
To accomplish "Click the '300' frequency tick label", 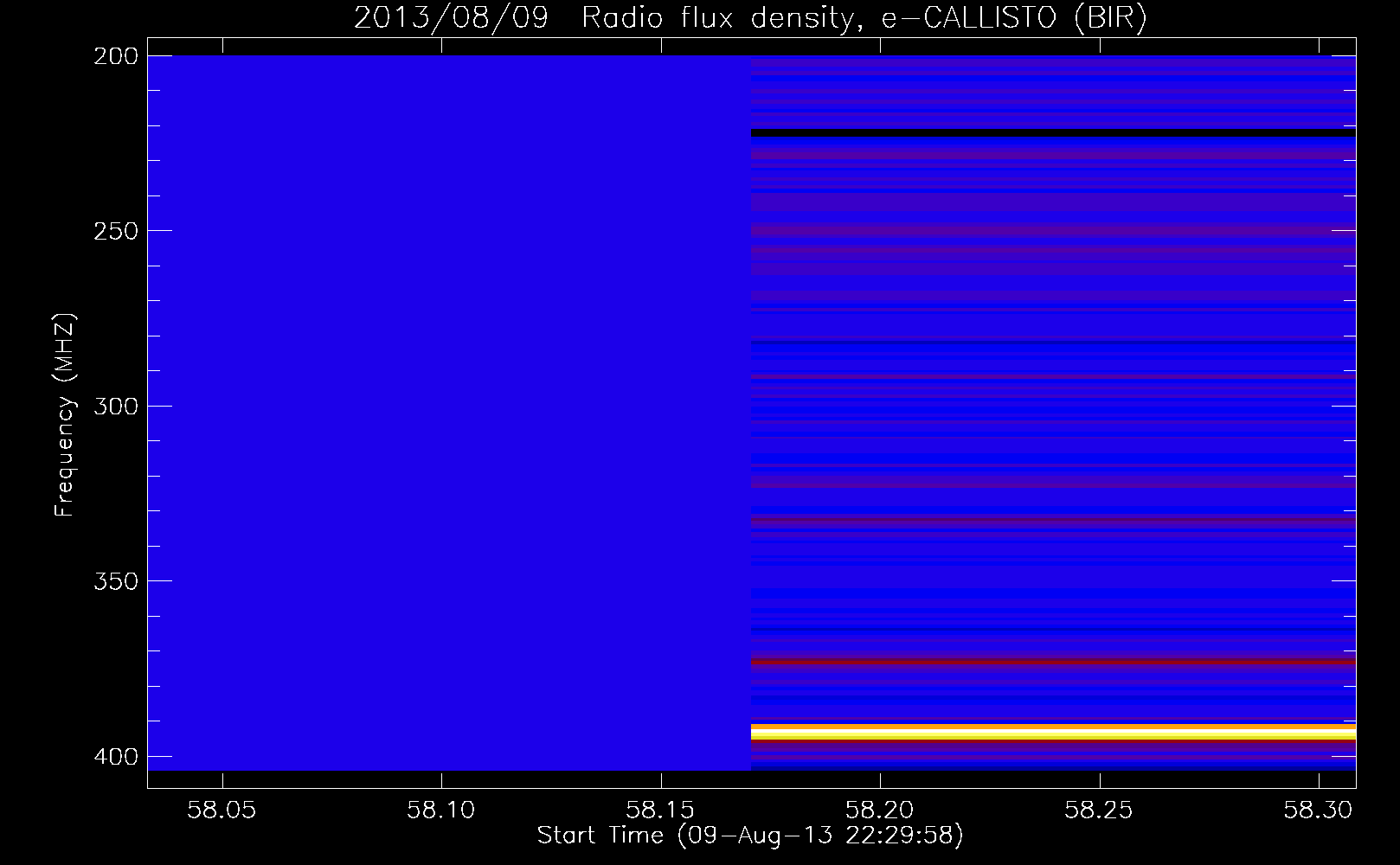I will (x=116, y=406).
